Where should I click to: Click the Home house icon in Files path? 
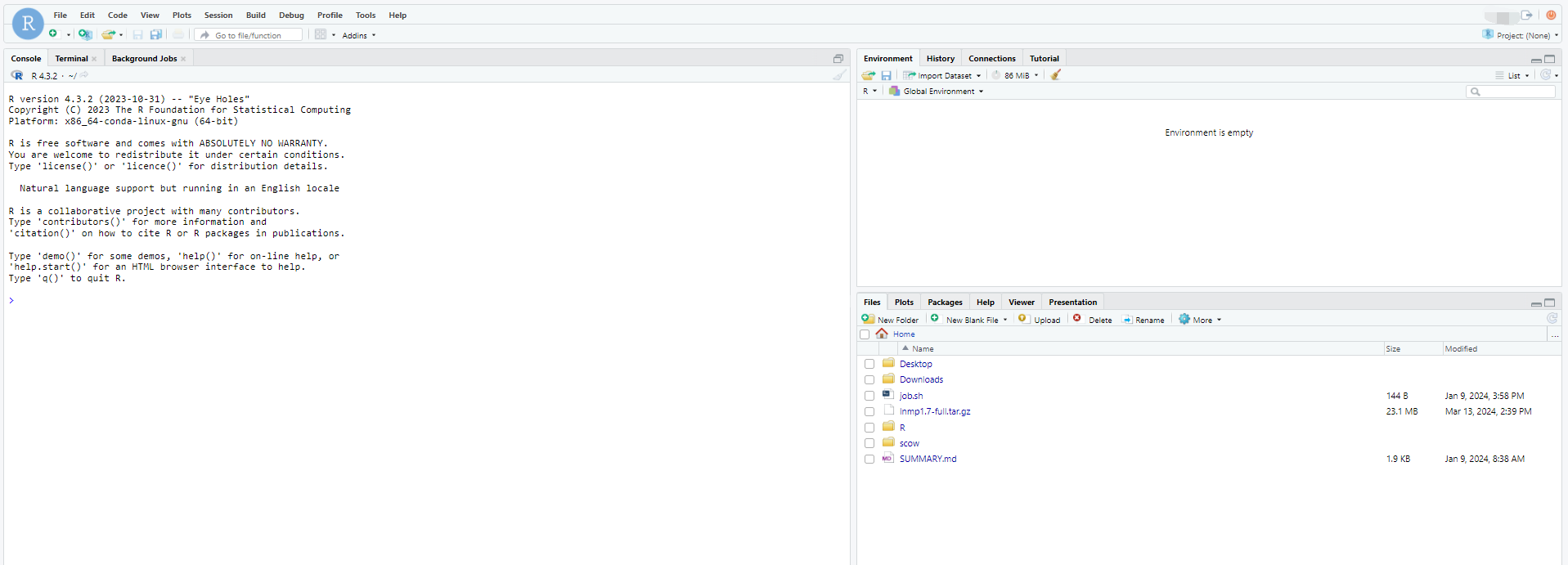point(882,334)
